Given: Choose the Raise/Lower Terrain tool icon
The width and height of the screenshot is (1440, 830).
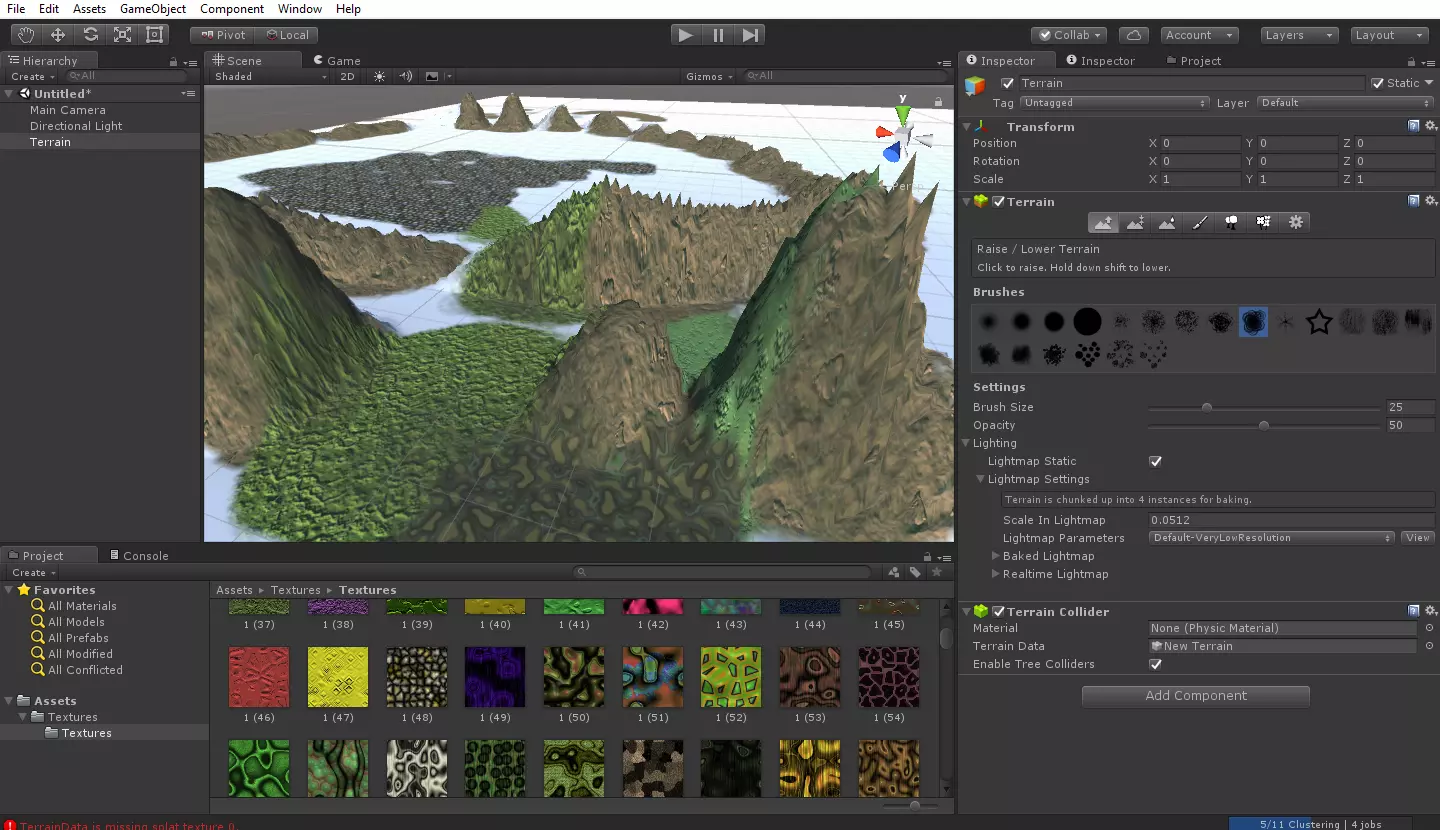Looking at the screenshot, I should (1104, 223).
